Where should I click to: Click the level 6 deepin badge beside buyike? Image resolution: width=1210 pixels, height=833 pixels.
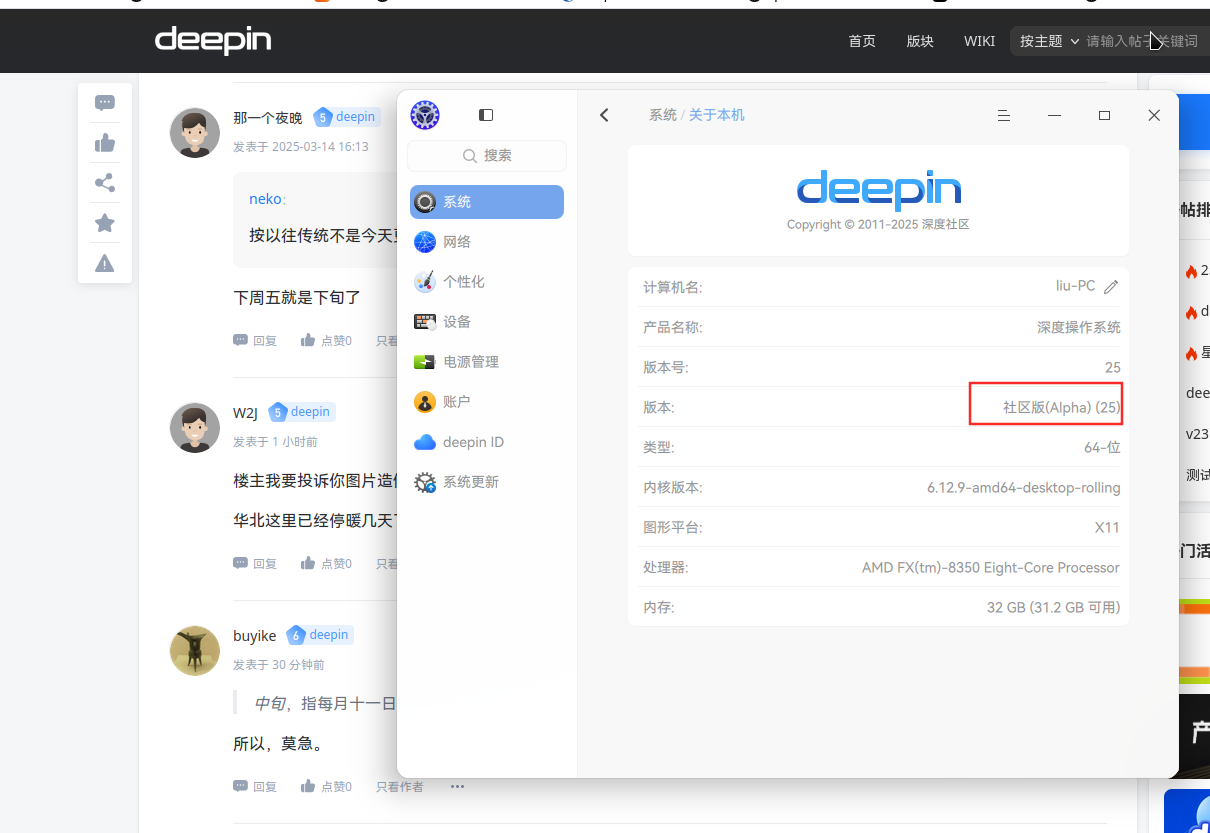click(319, 635)
